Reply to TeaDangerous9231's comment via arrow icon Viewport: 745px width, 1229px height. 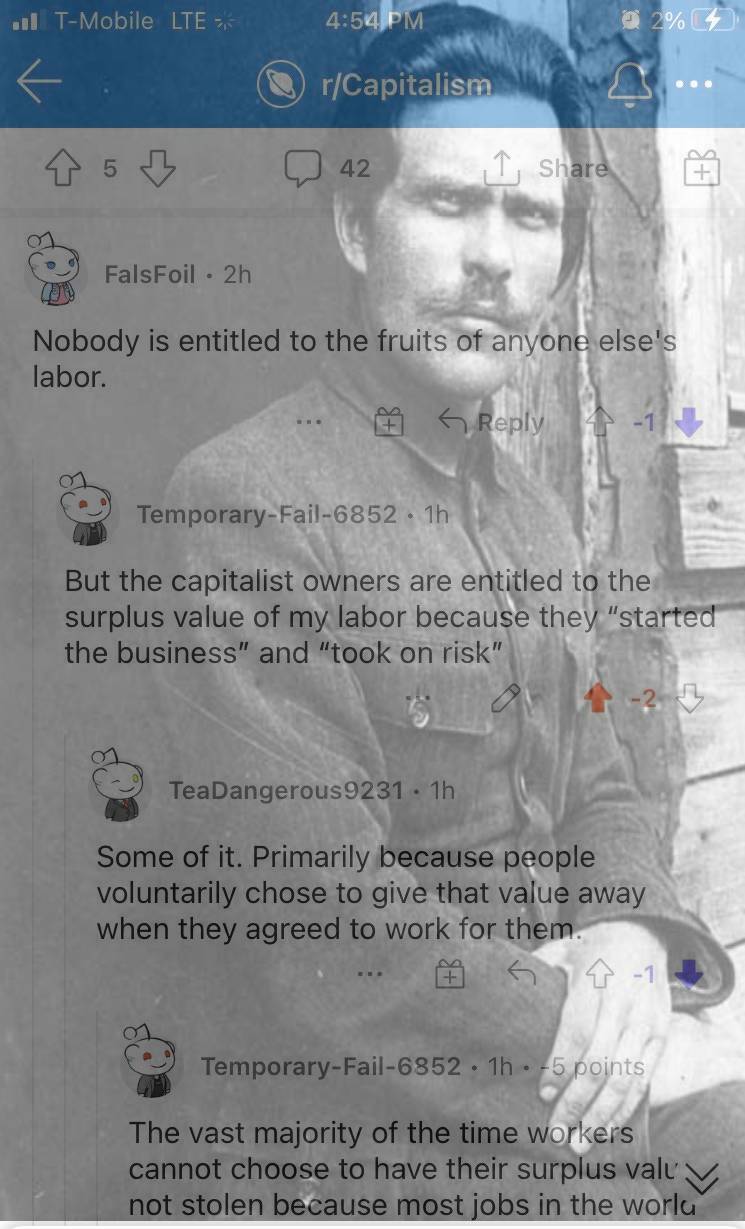pyautogui.click(x=520, y=971)
